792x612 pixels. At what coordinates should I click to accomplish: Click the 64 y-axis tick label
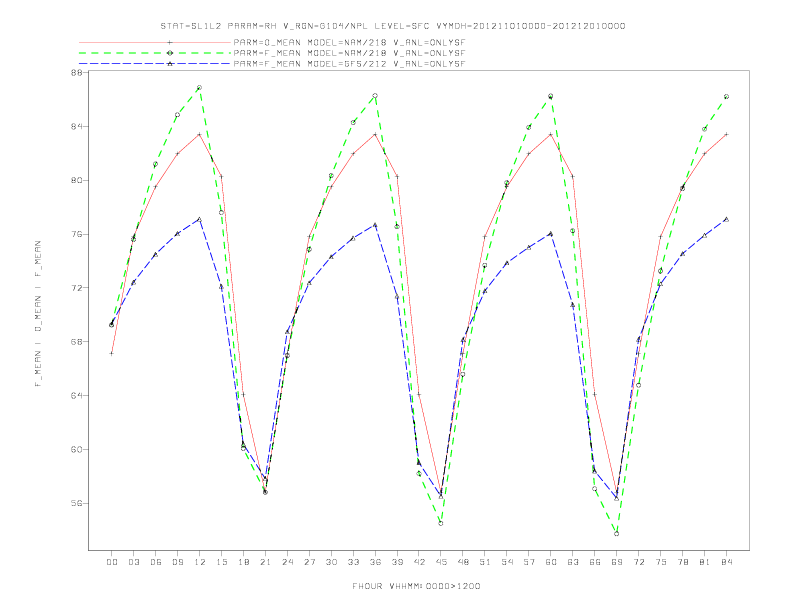pyautogui.click(x=76, y=395)
